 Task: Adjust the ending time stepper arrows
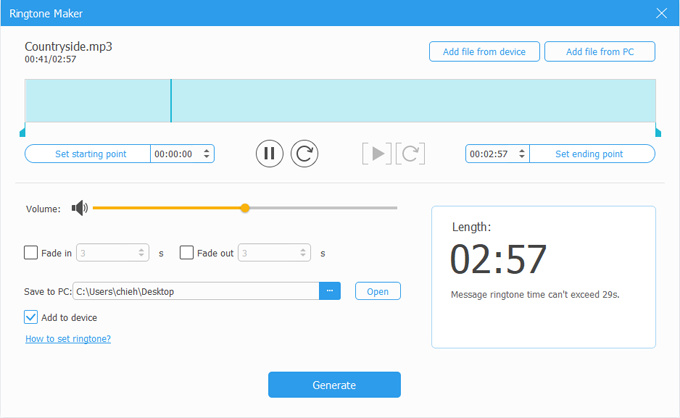click(x=520, y=154)
